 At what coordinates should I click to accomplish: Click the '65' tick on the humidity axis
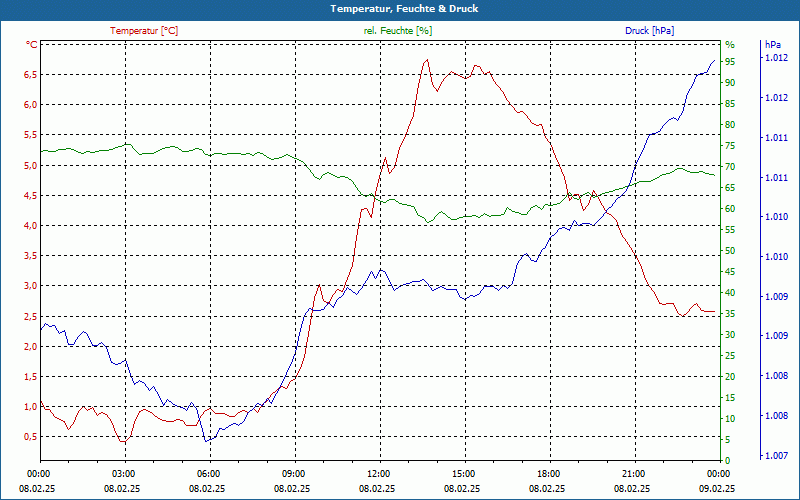coord(730,188)
